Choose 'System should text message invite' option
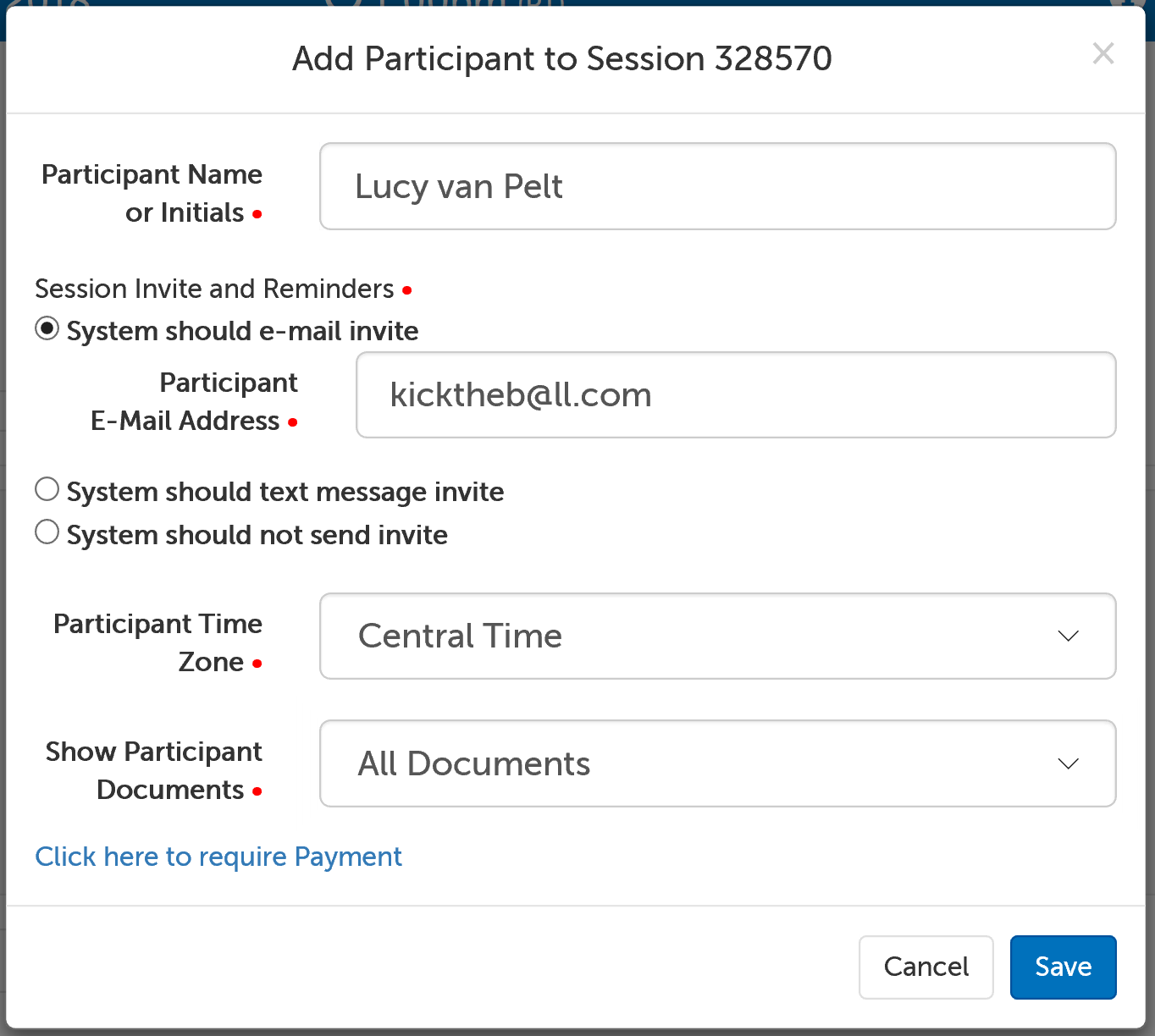The width and height of the screenshot is (1155, 1036). [47, 489]
